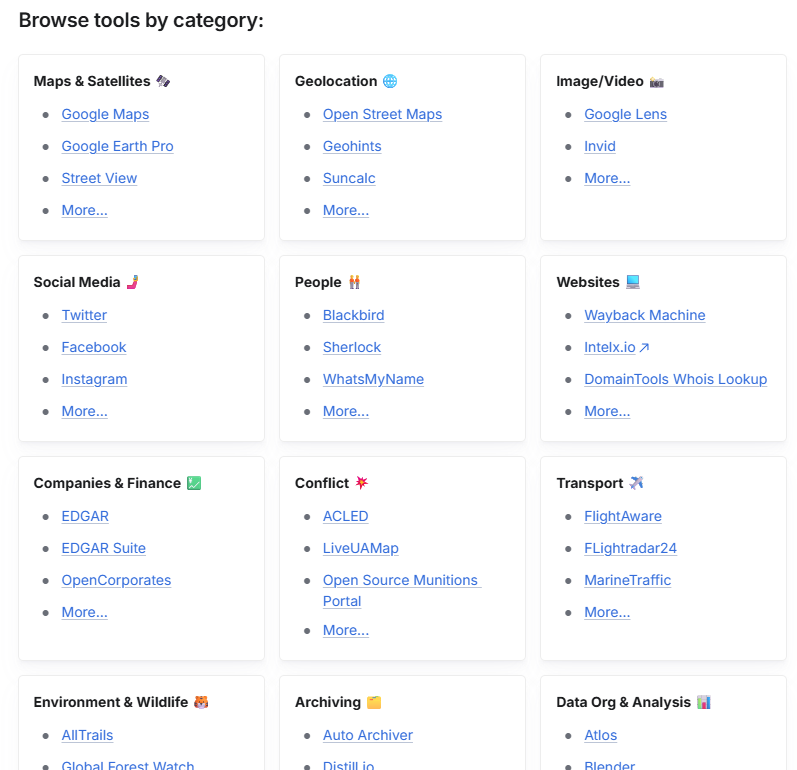Click the satellite emoji beside Maps & Satellites

click(x=163, y=81)
